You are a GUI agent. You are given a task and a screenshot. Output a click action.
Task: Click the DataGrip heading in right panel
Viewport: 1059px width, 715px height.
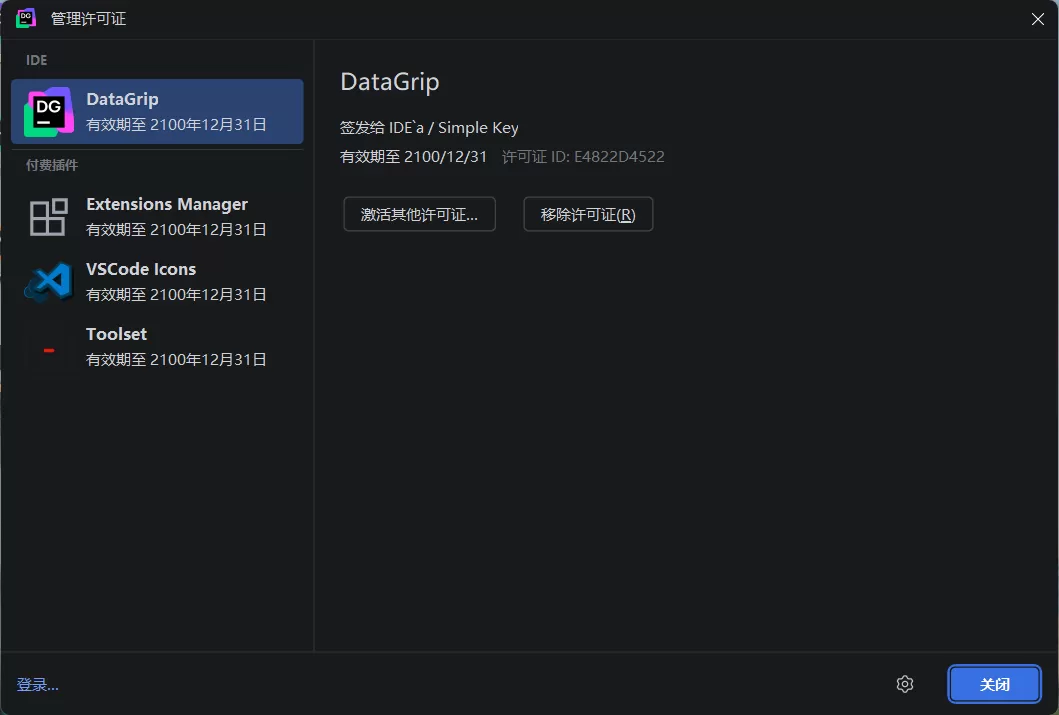click(x=390, y=81)
